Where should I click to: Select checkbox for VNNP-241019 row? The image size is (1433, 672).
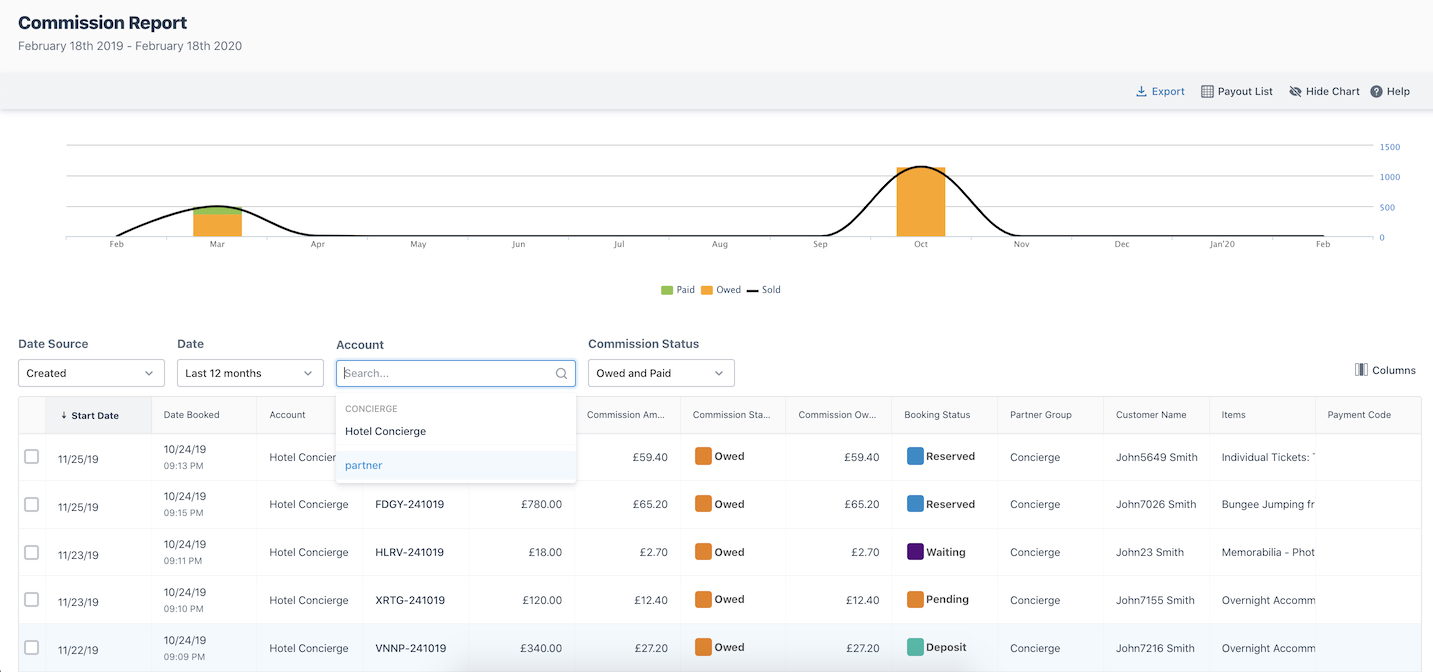pyautogui.click(x=32, y=647)
